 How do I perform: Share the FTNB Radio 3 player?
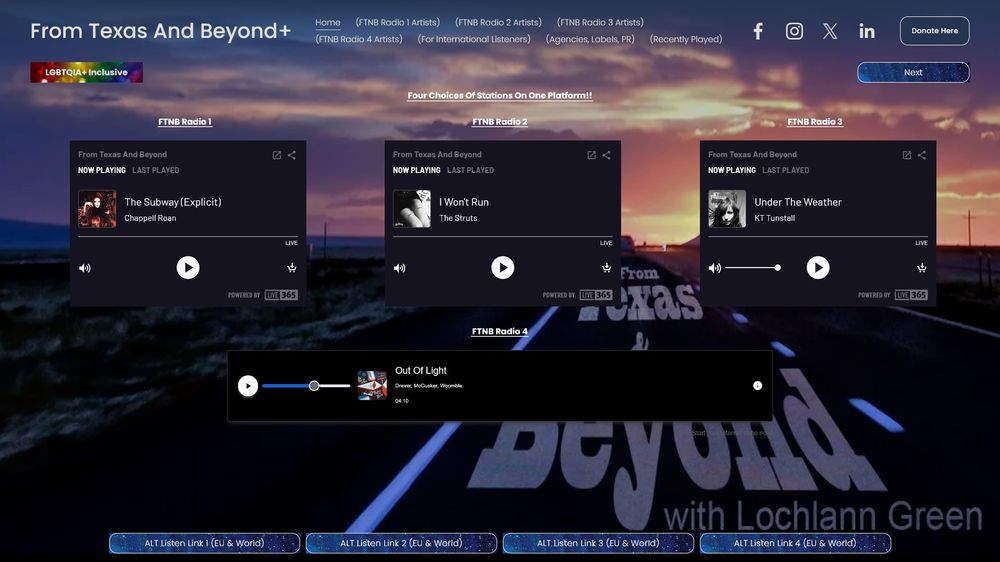click(x=922, y=155)
